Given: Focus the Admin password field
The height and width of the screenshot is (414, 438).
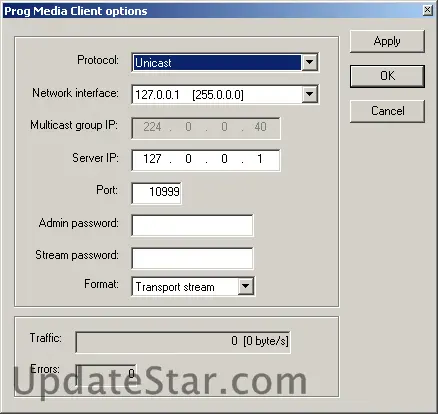Looking at the screenshot, I should click(x=192, y=225).
